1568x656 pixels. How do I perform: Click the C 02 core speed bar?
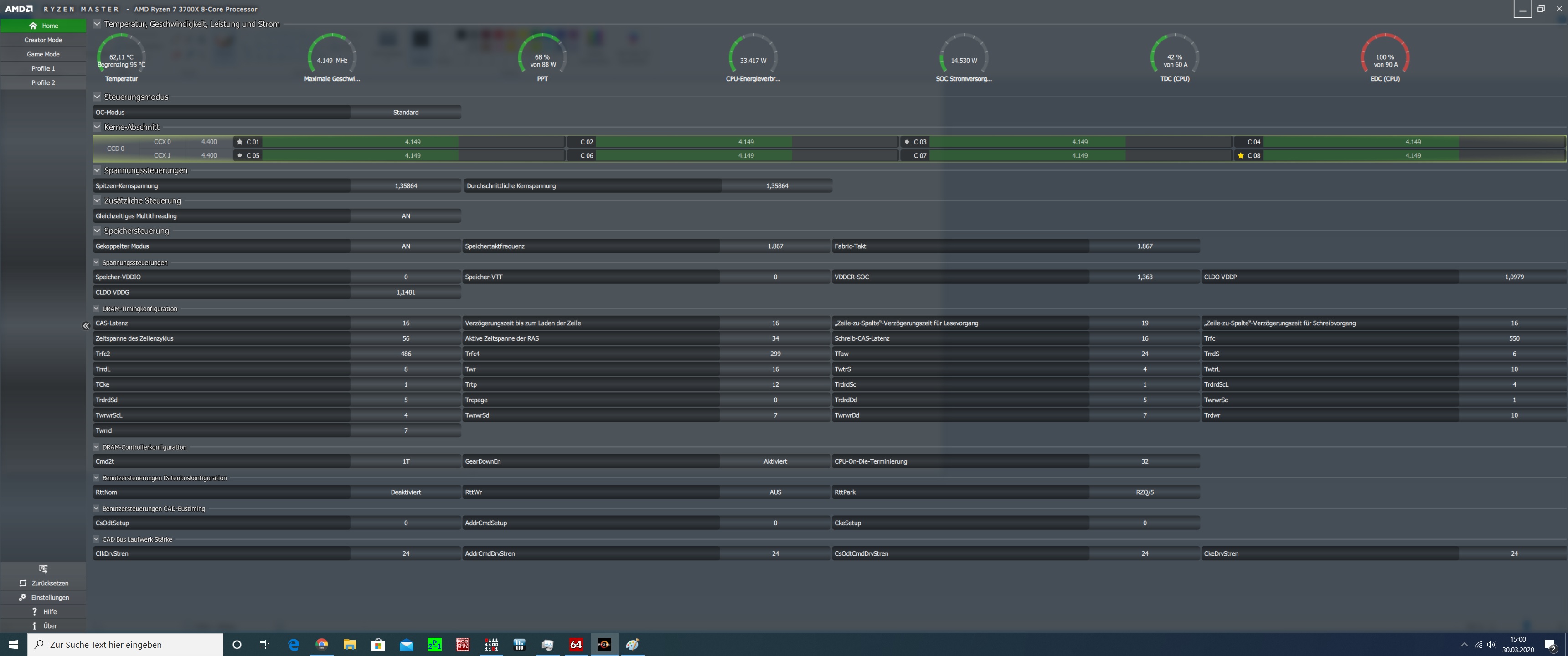746,142
